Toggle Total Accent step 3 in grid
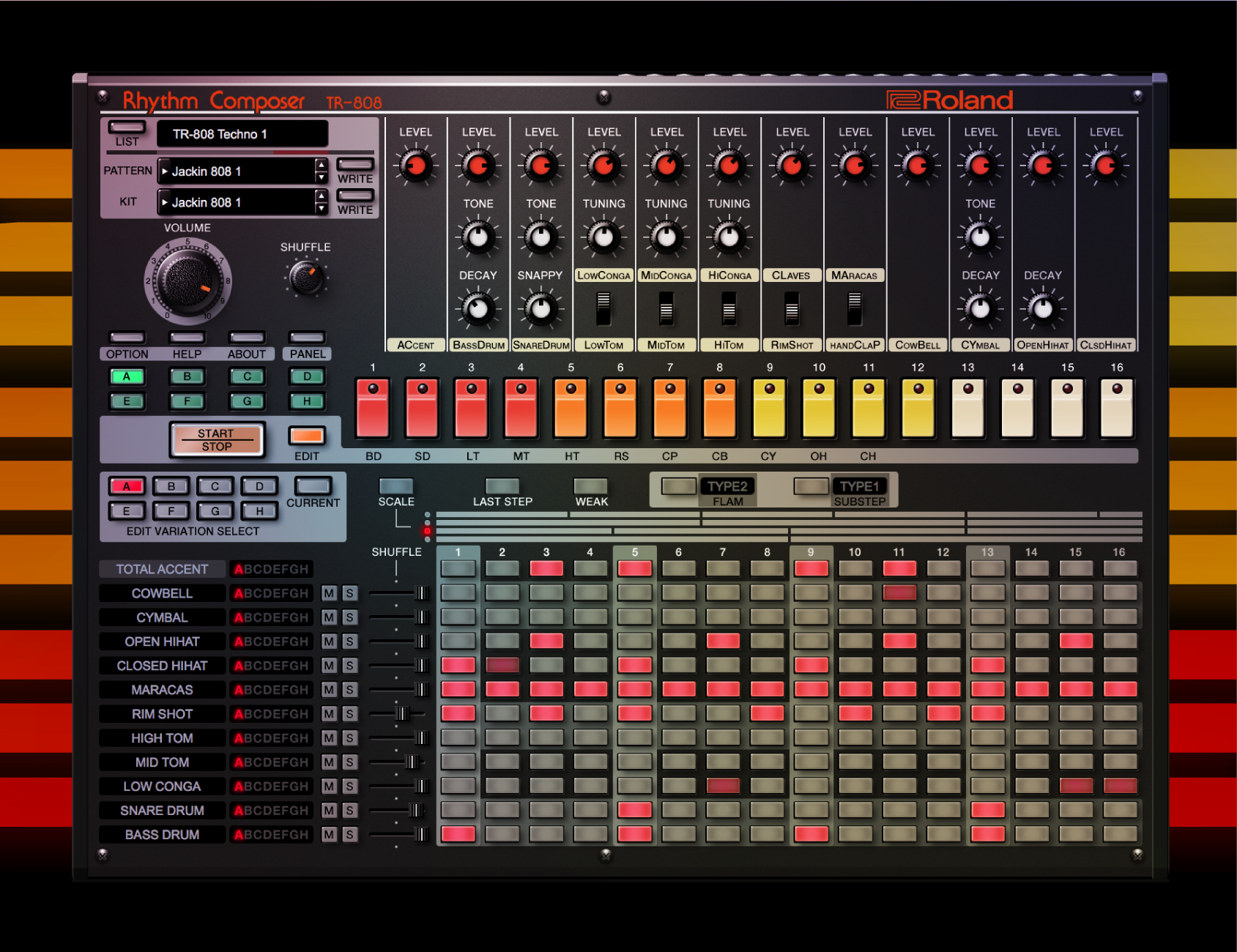Image resolution: width=1237 pixels, height=952 pixels. (x=546, y=568)
